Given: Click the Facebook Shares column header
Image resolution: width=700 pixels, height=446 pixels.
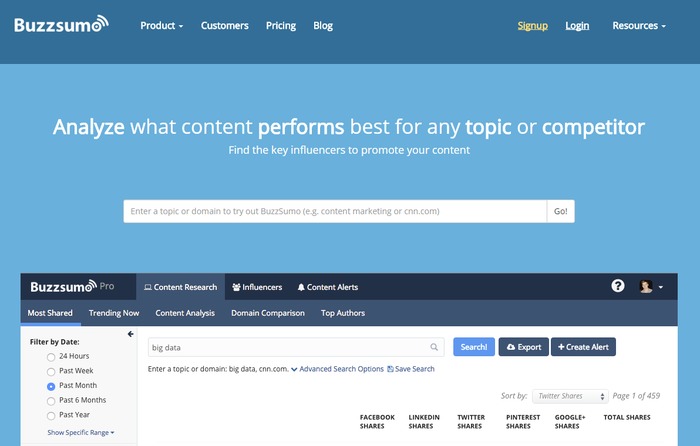Looking at the screenshot, I should pyautogui.click(x=377, y=421).
